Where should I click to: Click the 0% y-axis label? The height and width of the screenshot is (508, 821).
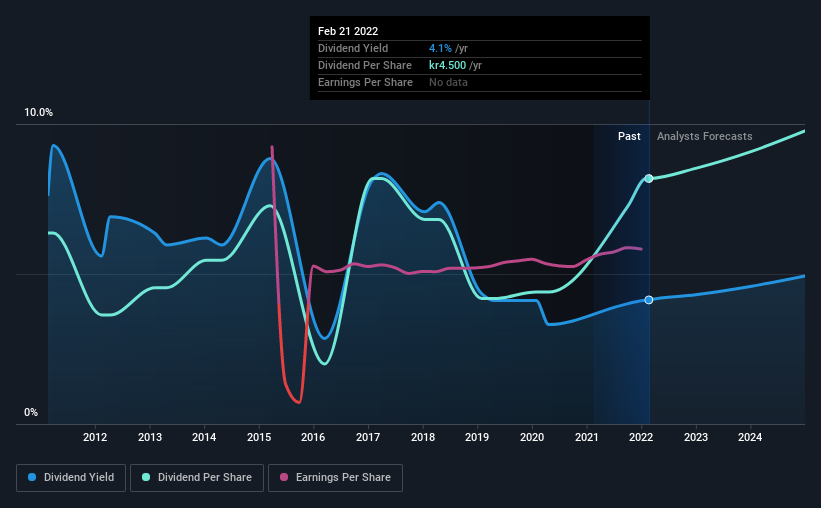tap(31, 413)
